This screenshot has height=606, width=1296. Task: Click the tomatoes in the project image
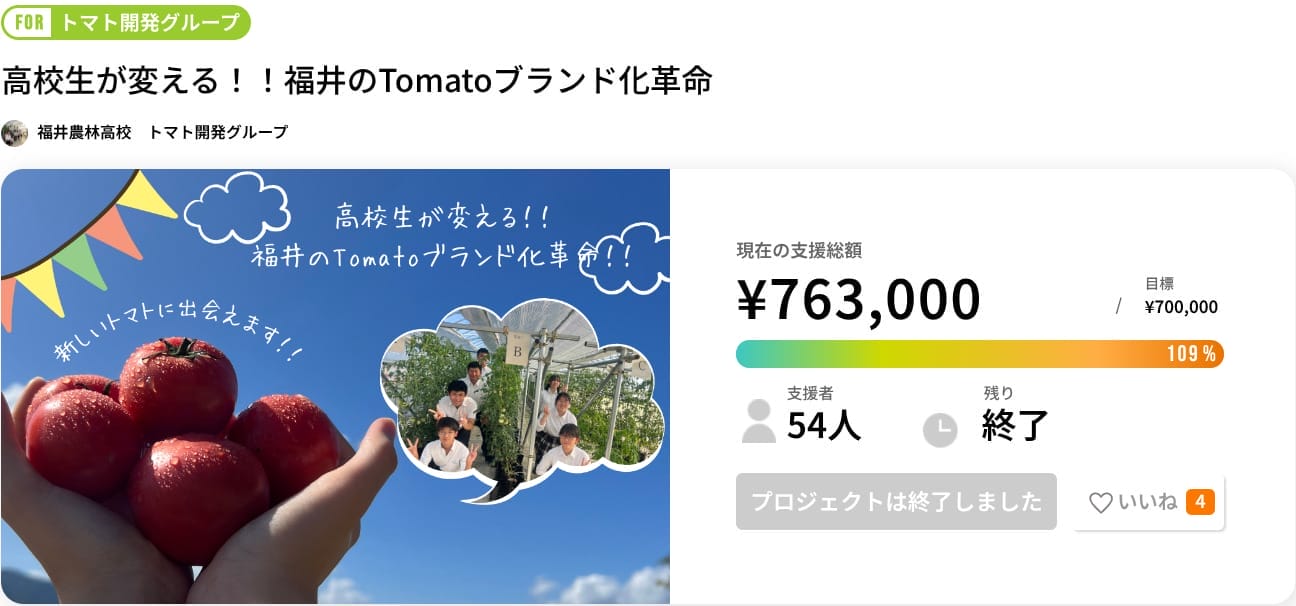coord(180,440)
